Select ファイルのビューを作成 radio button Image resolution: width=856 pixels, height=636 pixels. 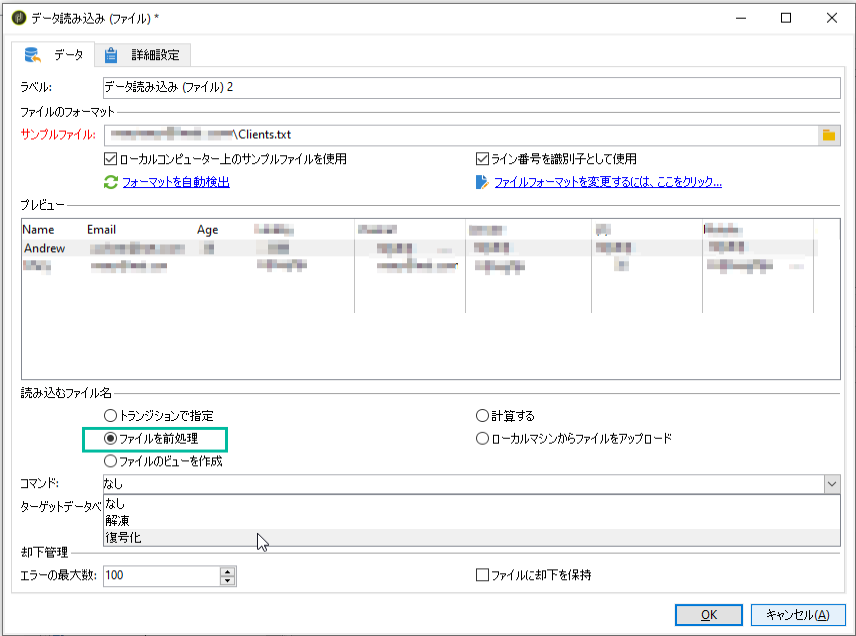click(x=110, y=461)
